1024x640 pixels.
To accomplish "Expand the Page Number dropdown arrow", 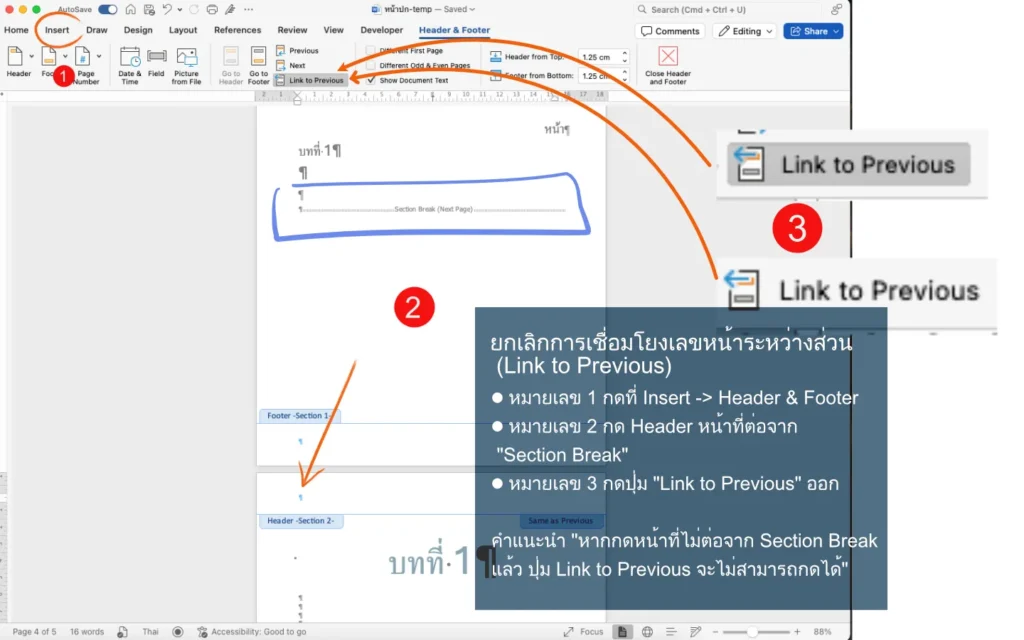I will pyautogui.click(x=99, y=57).
